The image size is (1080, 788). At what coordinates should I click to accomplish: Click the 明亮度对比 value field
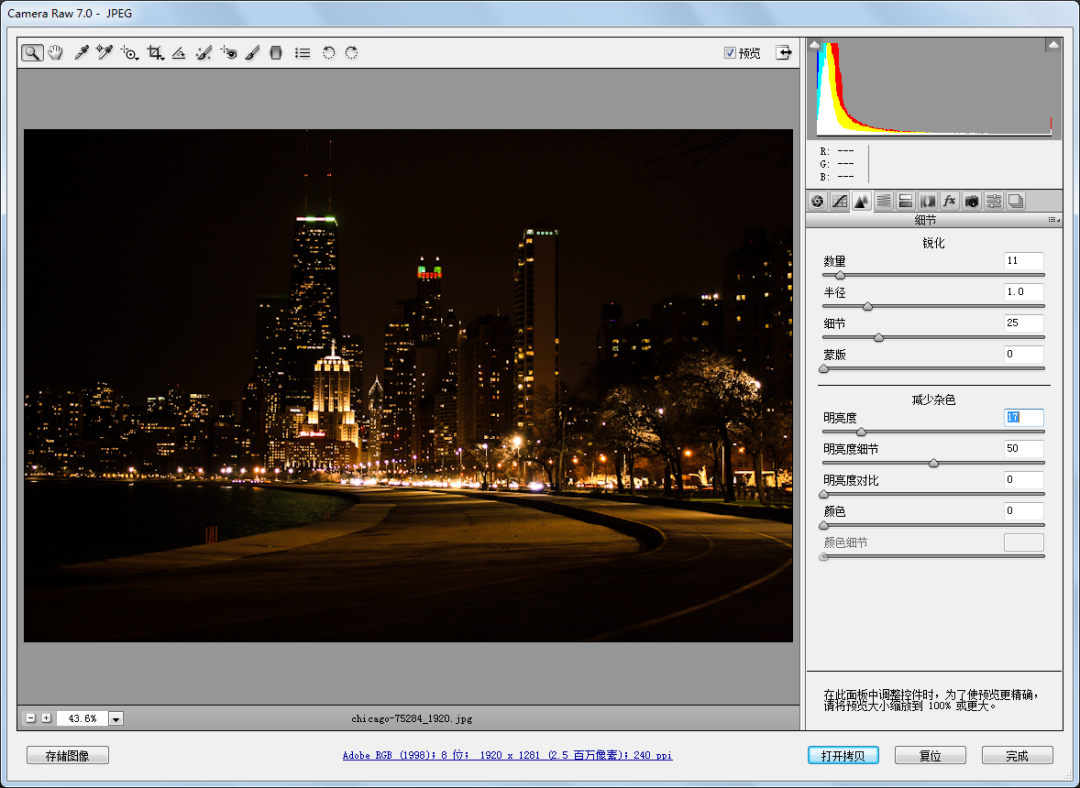pos(1024,479)
